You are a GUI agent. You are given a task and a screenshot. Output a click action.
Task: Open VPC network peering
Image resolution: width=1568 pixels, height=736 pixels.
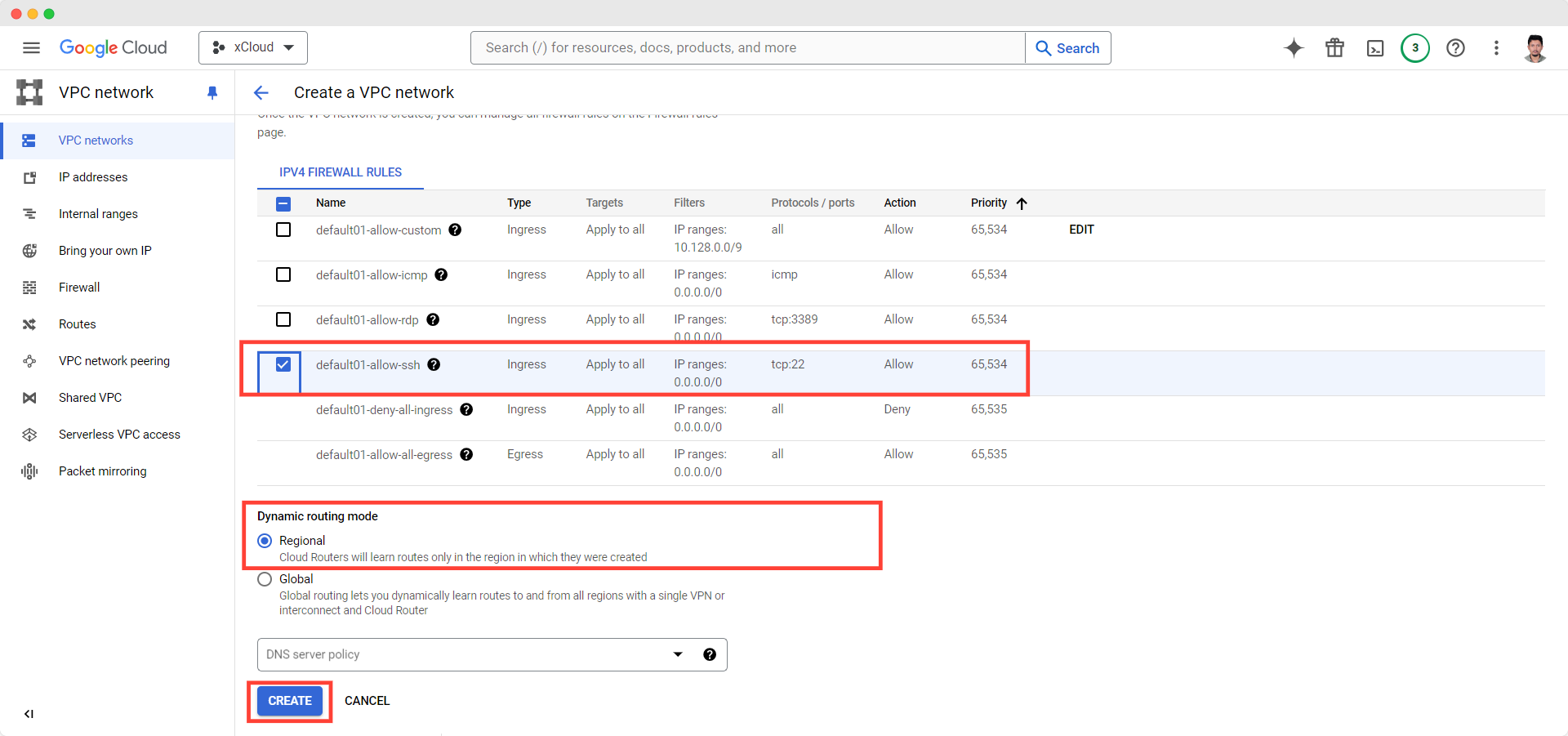click(x=114, y=360)
